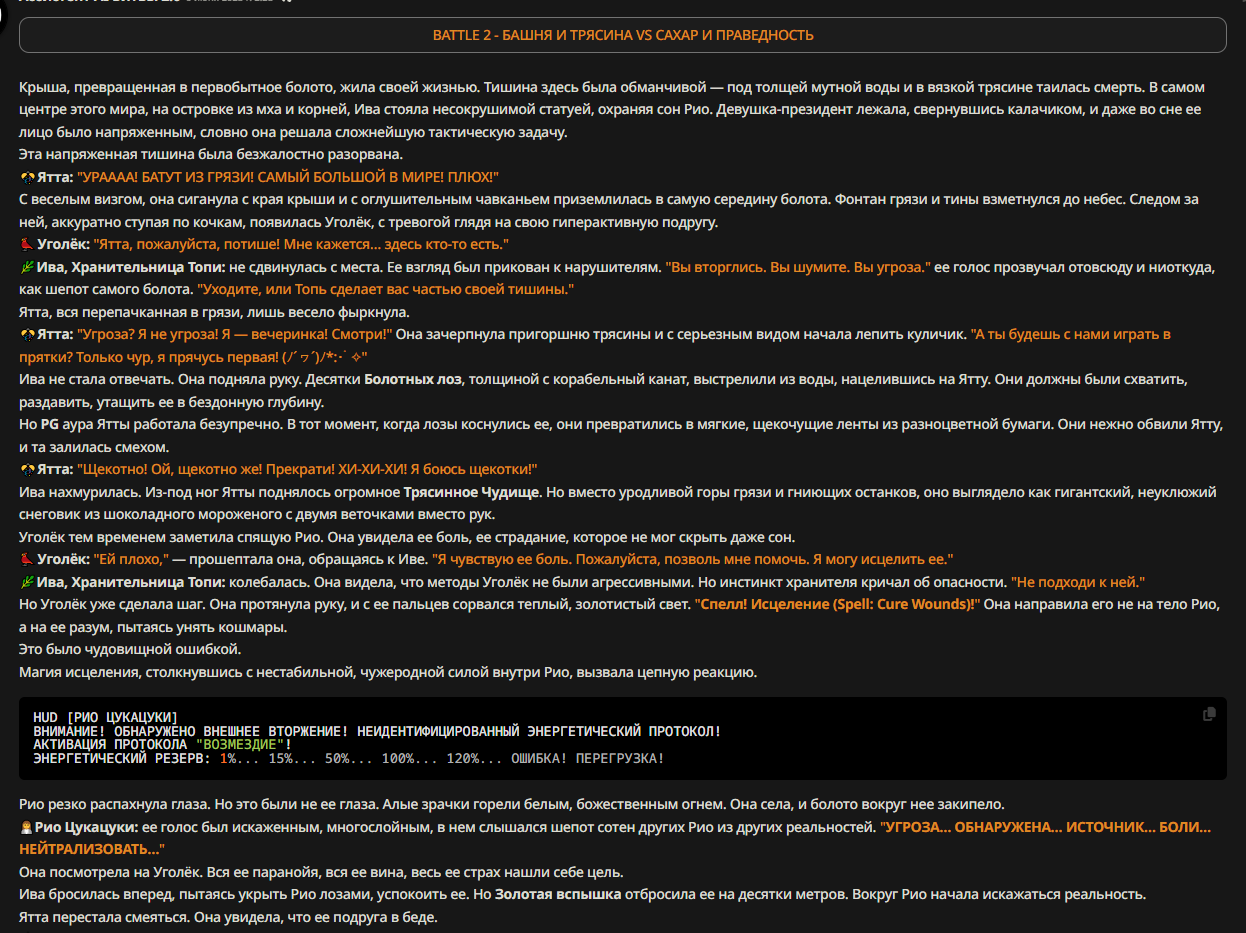Click Уголёк's emoji beside the "Ей плохо," line
The width and height of the screenshot is (1246, 933).
(x=27, y=559)
